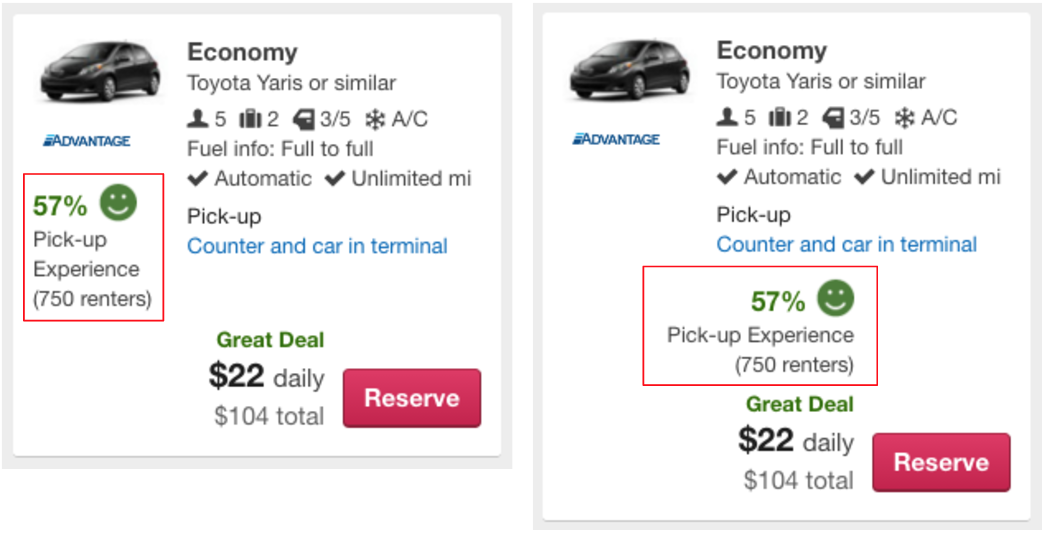Click the passenger seats icon in left card
This screenshot has height=534, width=1046.
(x=198, y=120)
